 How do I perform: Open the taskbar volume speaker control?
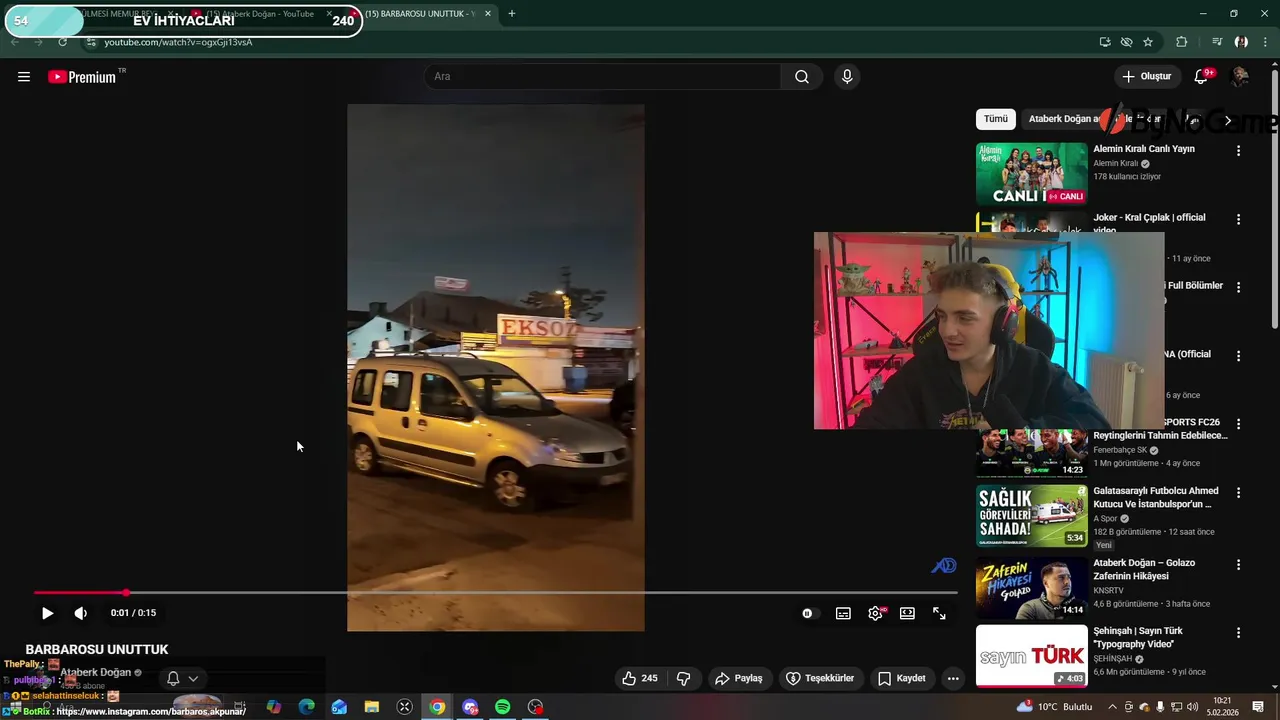click(x=1192, y=707)
